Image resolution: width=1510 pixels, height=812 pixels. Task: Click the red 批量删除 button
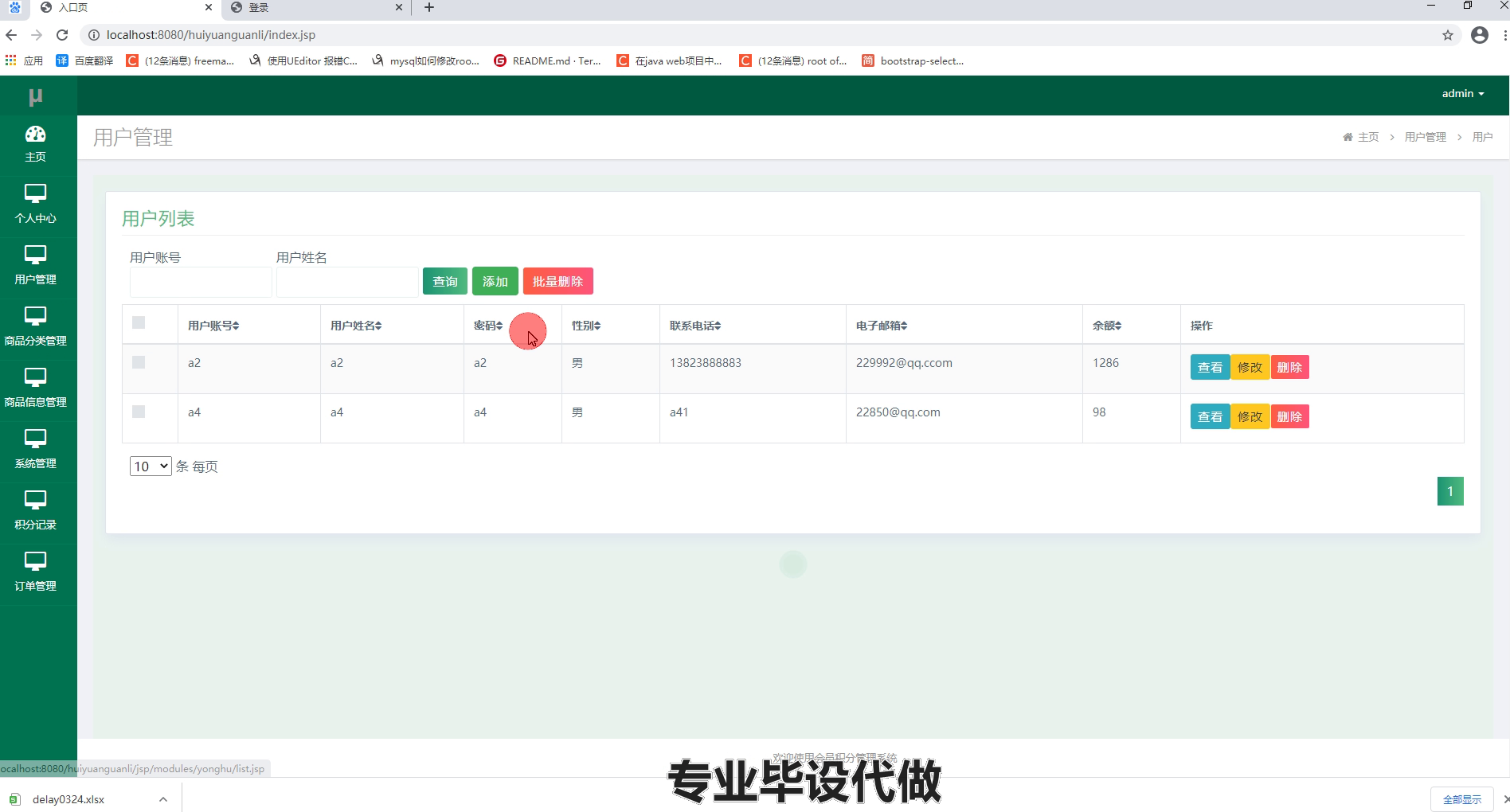coord(558,281)
